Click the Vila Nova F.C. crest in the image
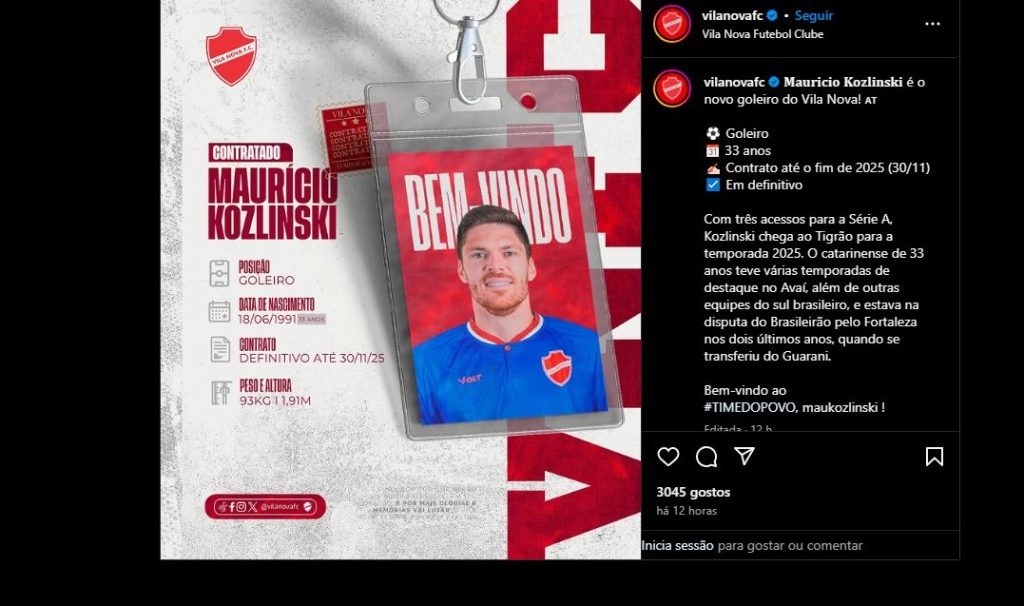This screenshot has height=606, width=1024. (x=231, y=56)
